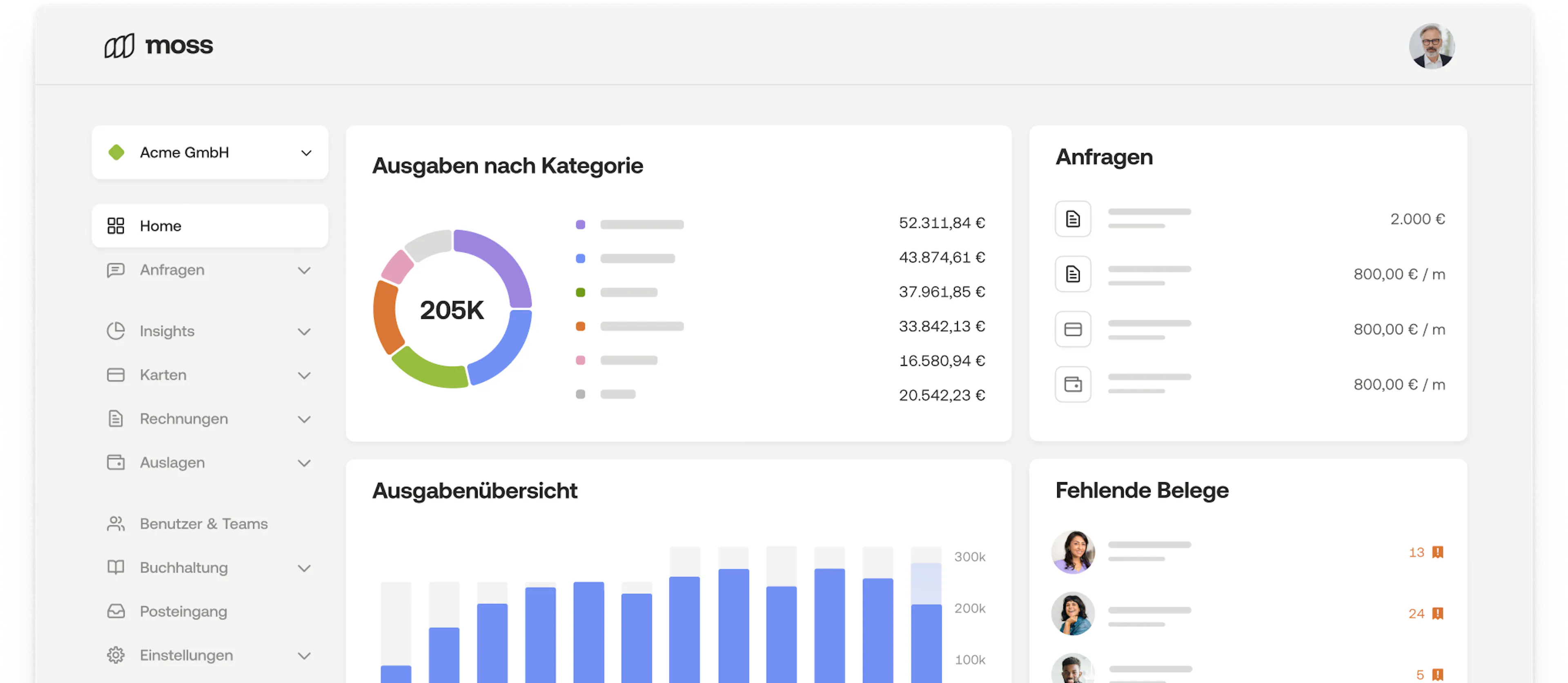Click the Karten credit card icon
The image size is (1568, 683).
(116, 374)
